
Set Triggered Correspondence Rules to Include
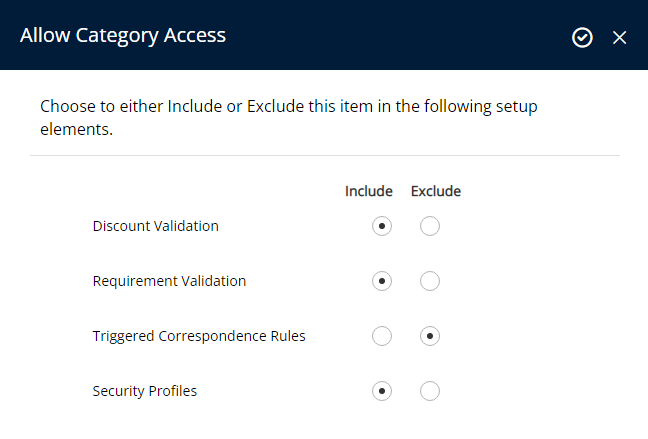(382, 336)
